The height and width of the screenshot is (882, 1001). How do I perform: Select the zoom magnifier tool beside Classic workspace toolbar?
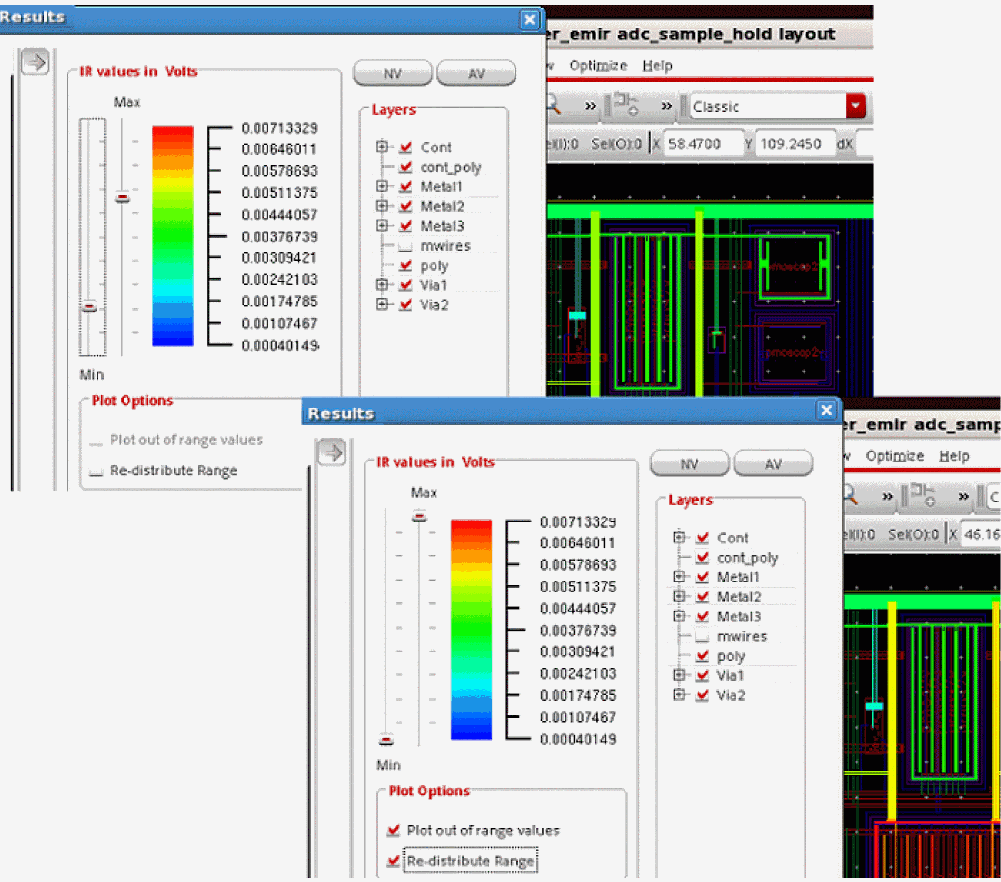[554, 106]
